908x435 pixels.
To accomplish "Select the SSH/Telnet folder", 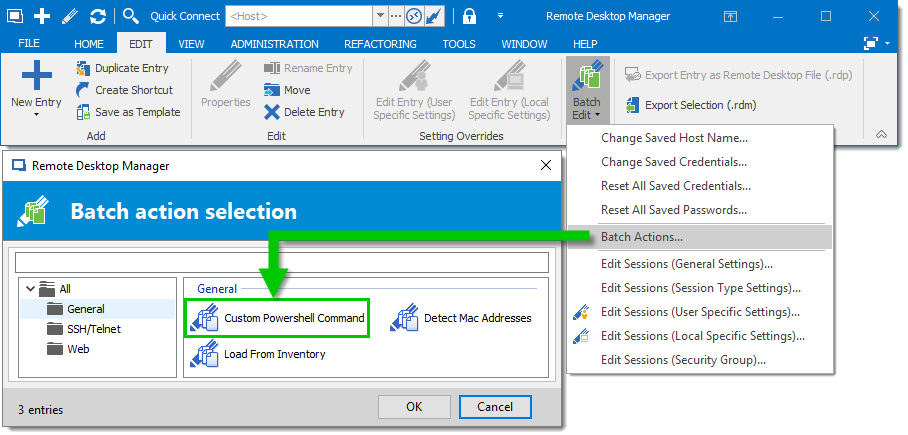I will coord(94,329).
